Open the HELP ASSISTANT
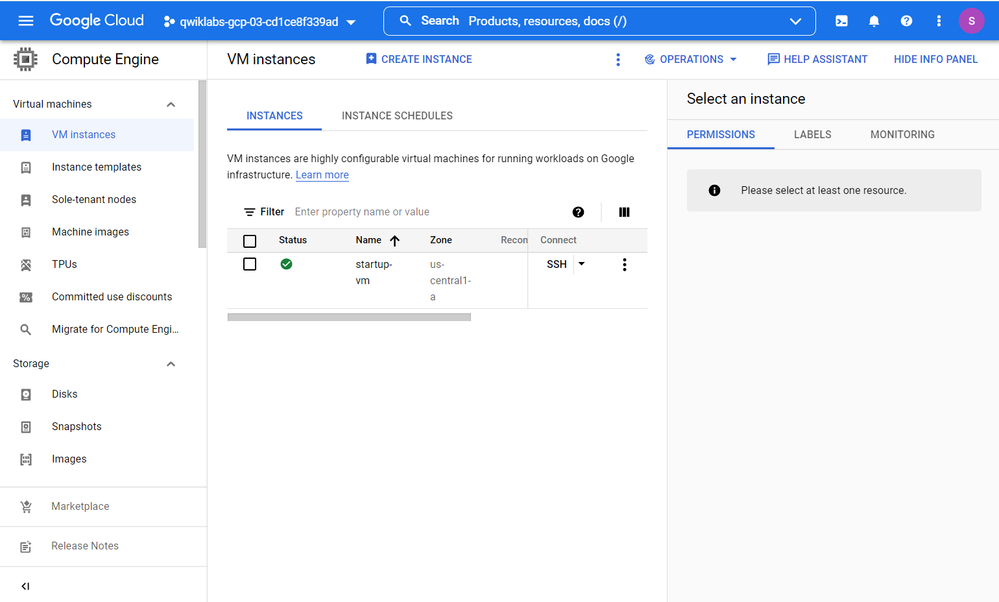 click(817, 59)
